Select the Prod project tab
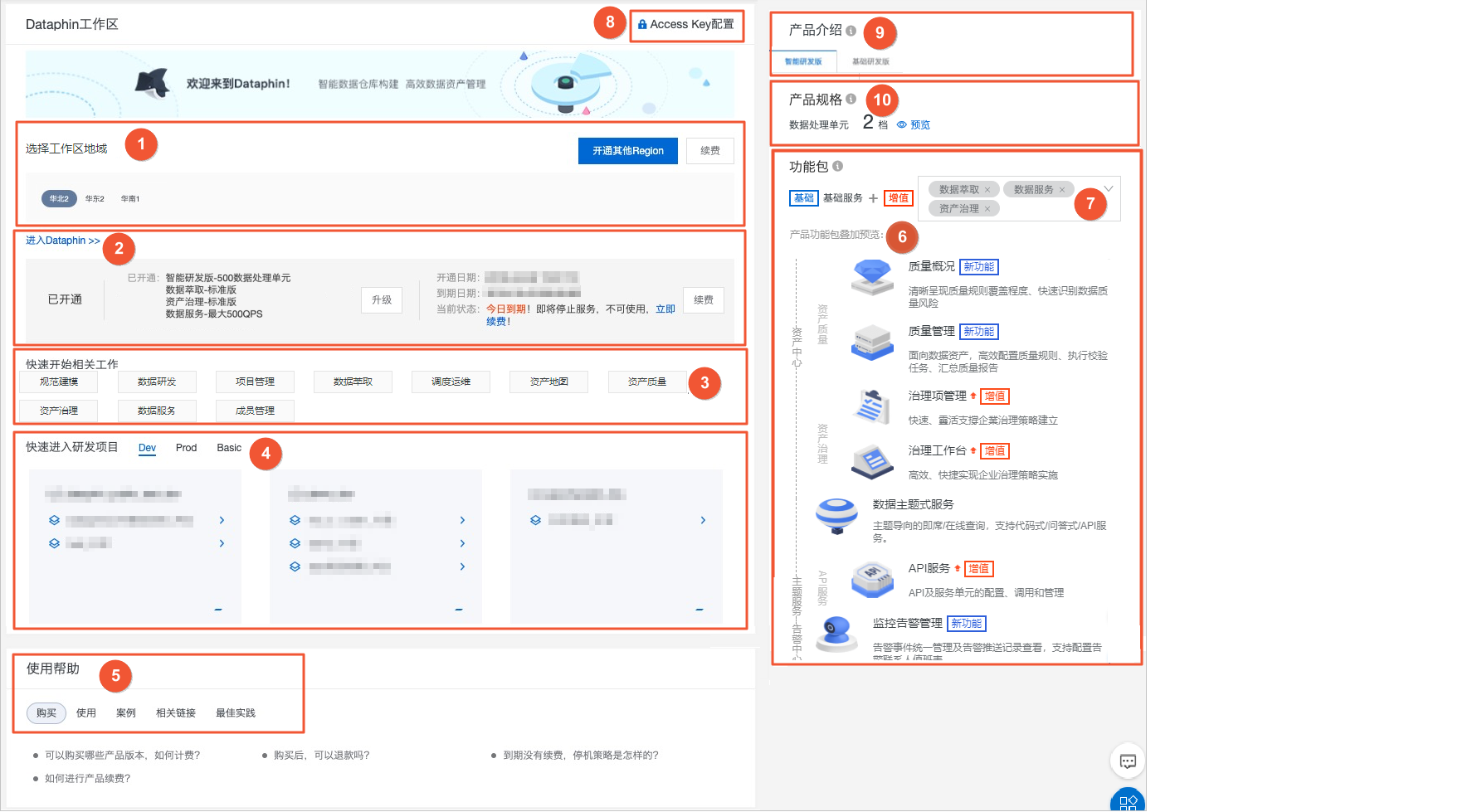Image resolution: width=1482 pixels, height=812 pixels. (x=186, y=448)
